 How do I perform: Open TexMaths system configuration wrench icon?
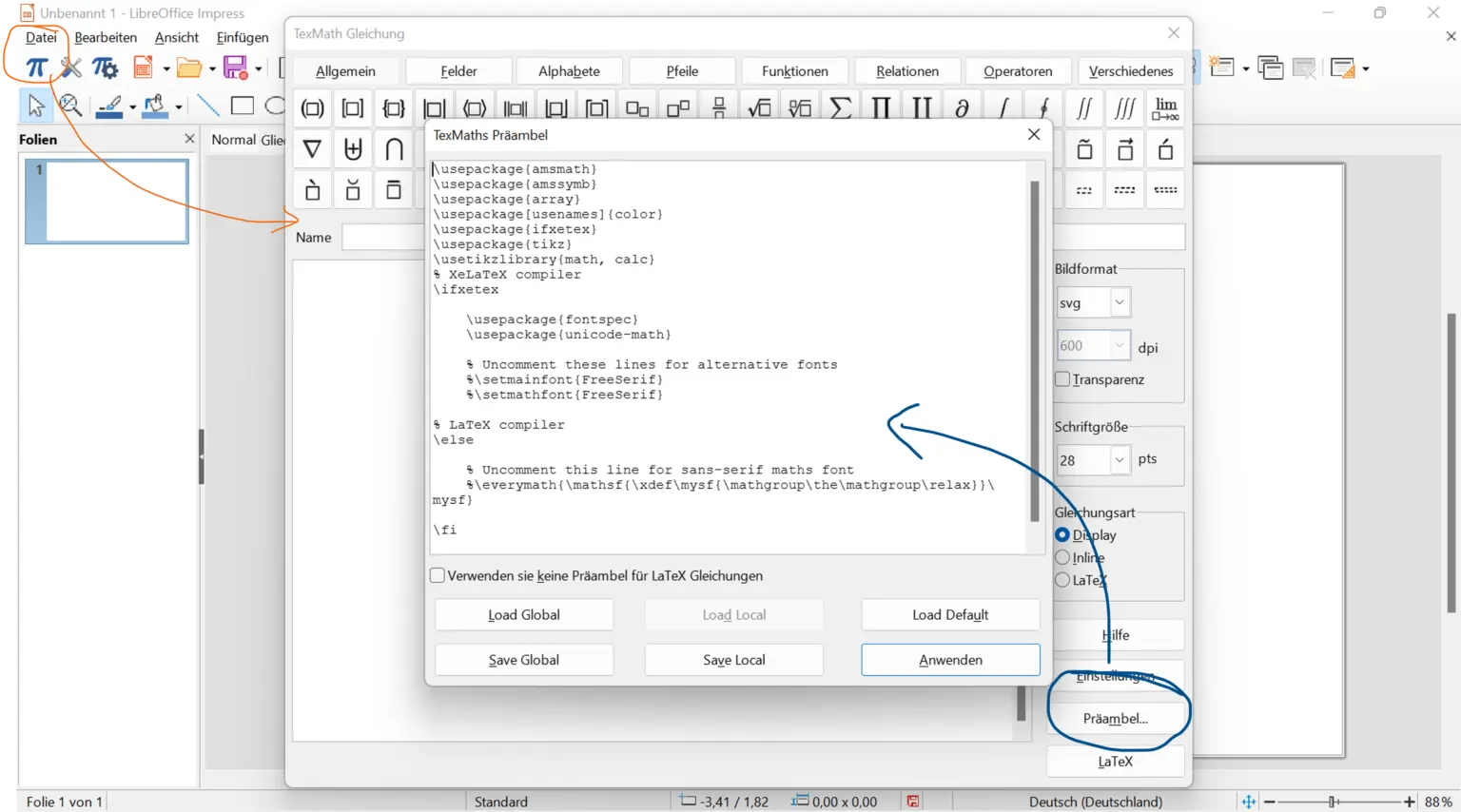tap(70, 68)
